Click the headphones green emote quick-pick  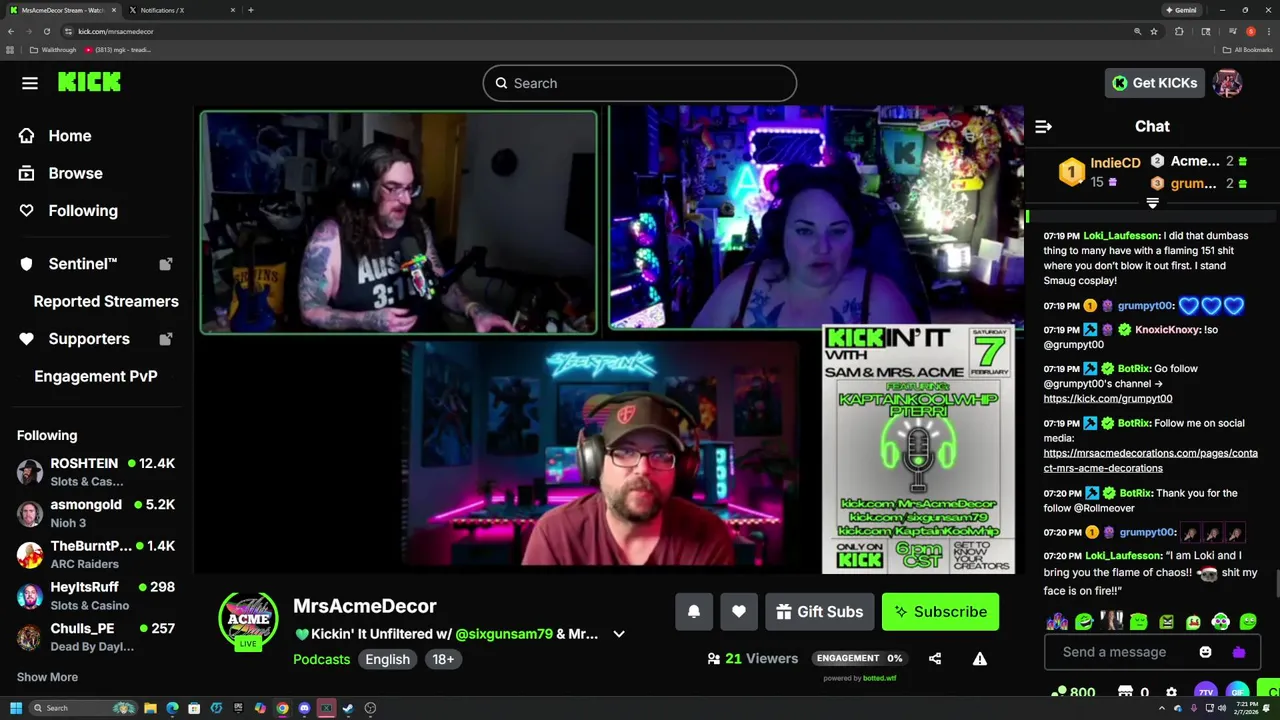tap(1220, 621)
